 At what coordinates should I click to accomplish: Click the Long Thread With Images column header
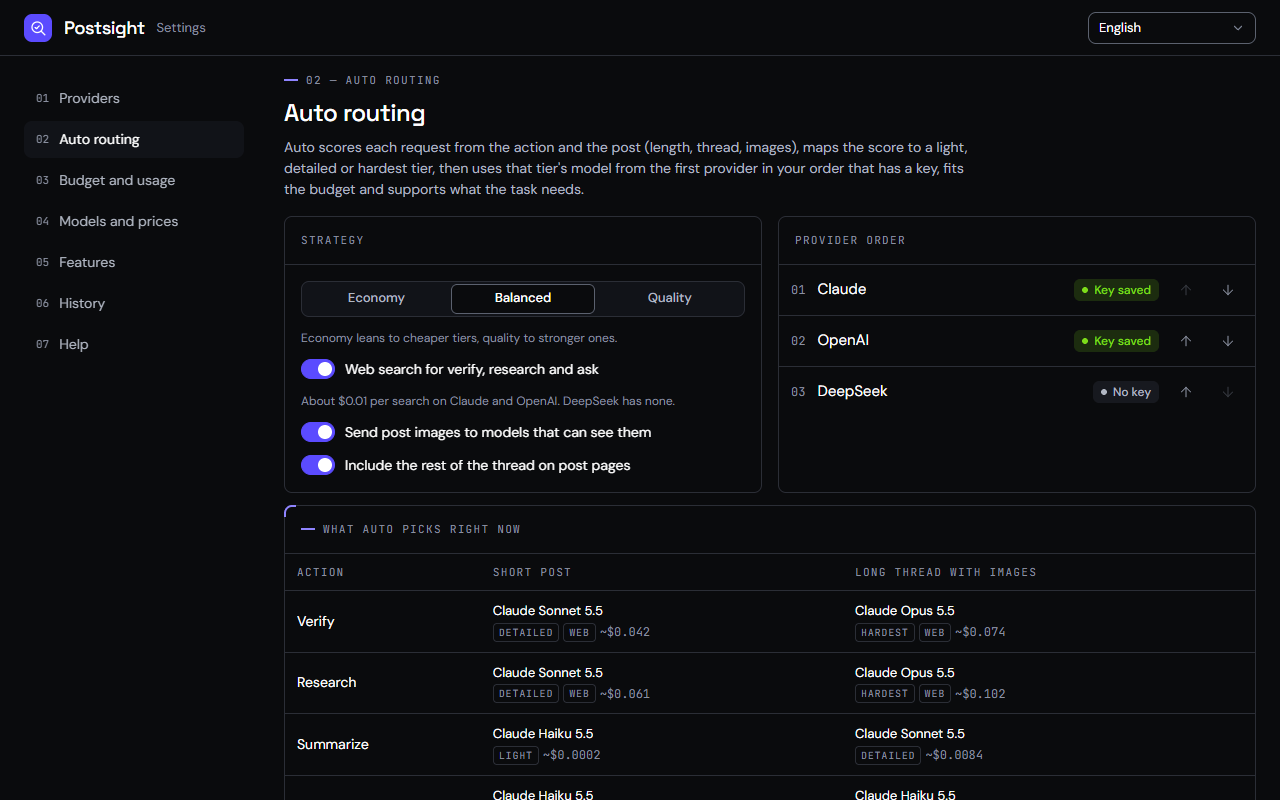click(x=946, y=572)
